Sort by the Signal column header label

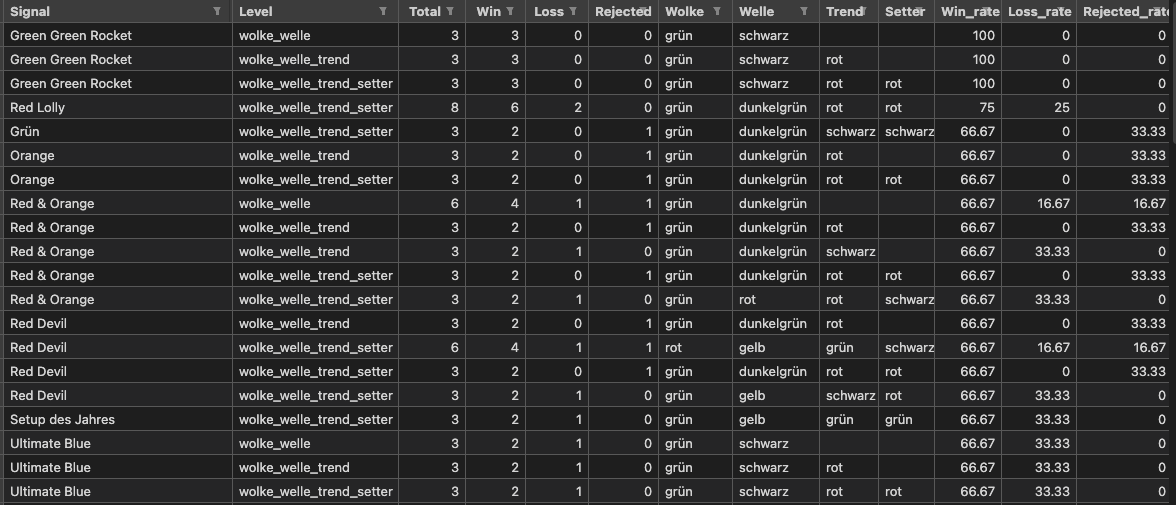(x=30, y=11)
